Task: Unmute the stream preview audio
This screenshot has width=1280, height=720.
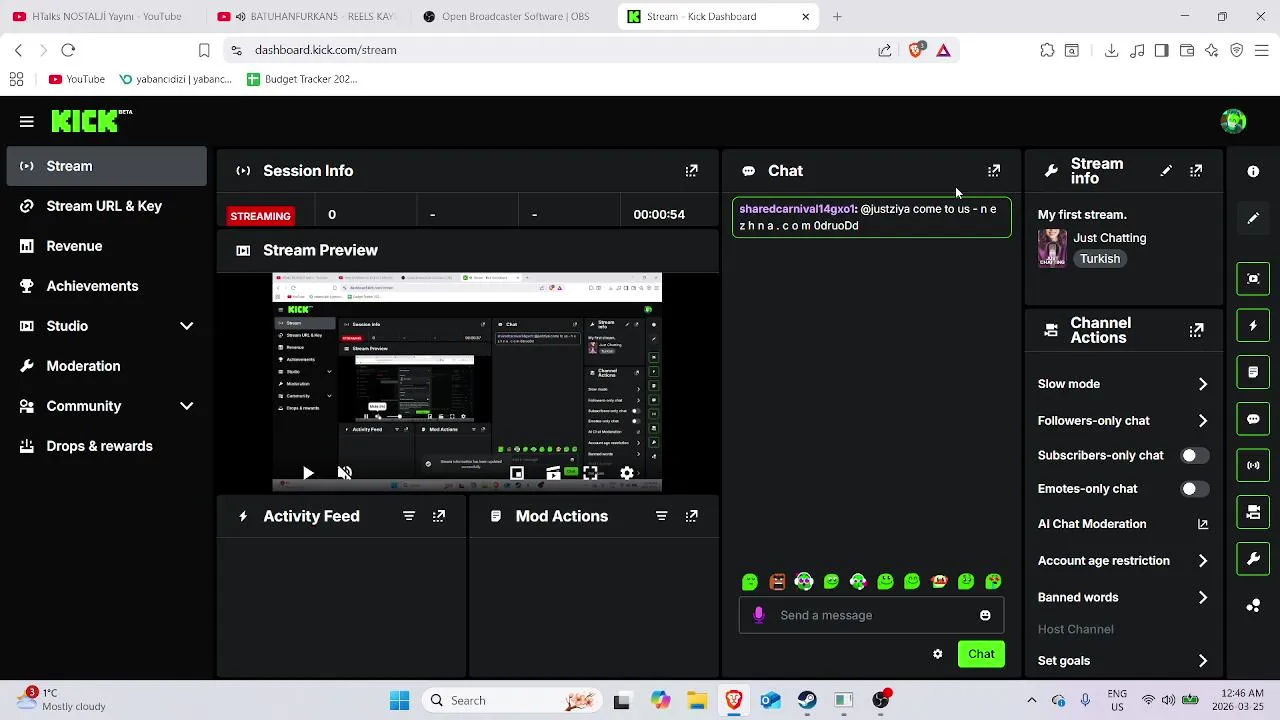Action: tap(344, 473)
